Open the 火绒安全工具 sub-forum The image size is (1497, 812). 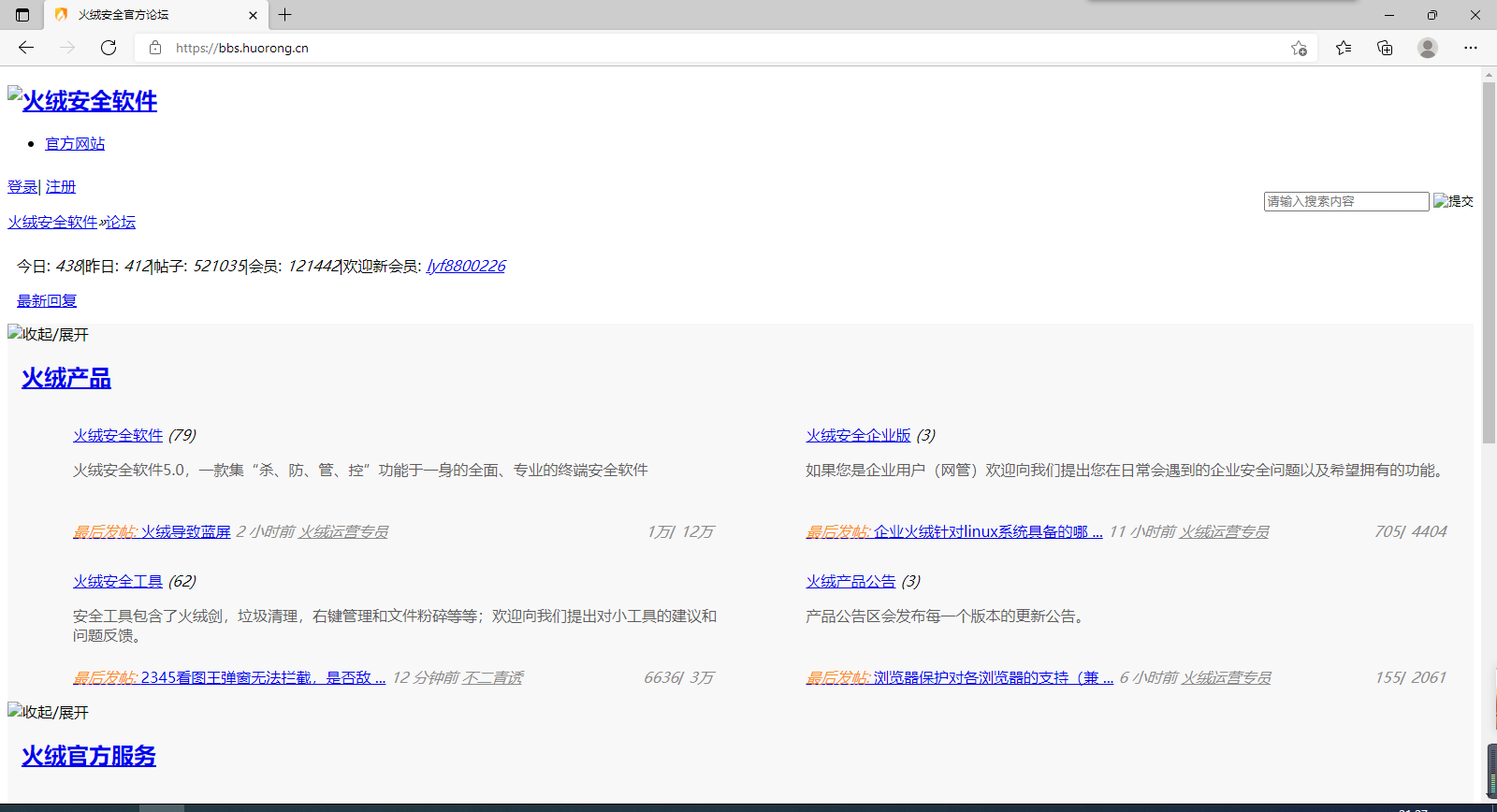[x=118, y=581]
